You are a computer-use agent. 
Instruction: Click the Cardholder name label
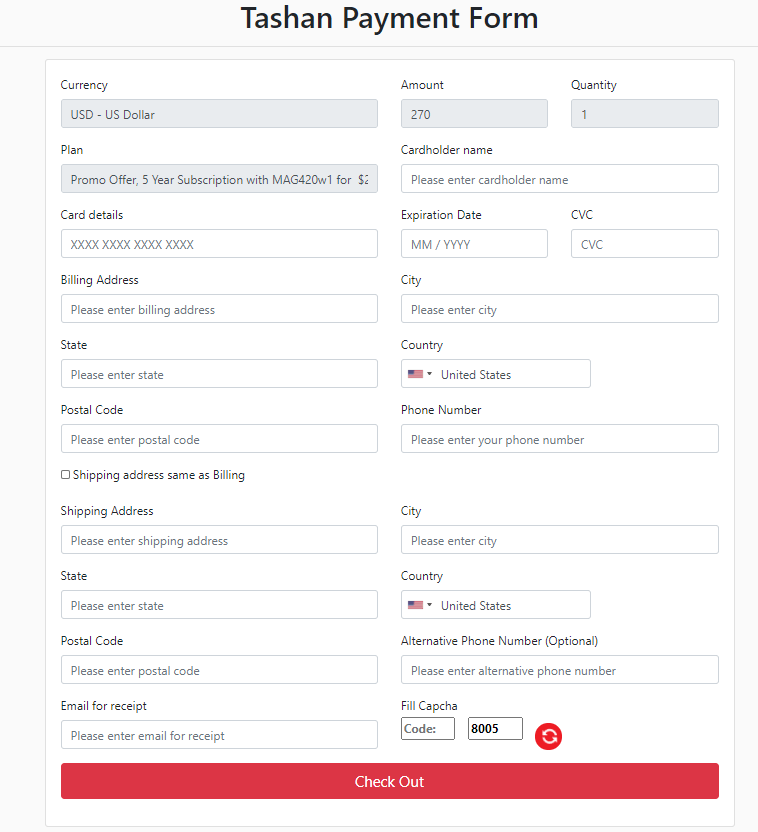point(446,150)
